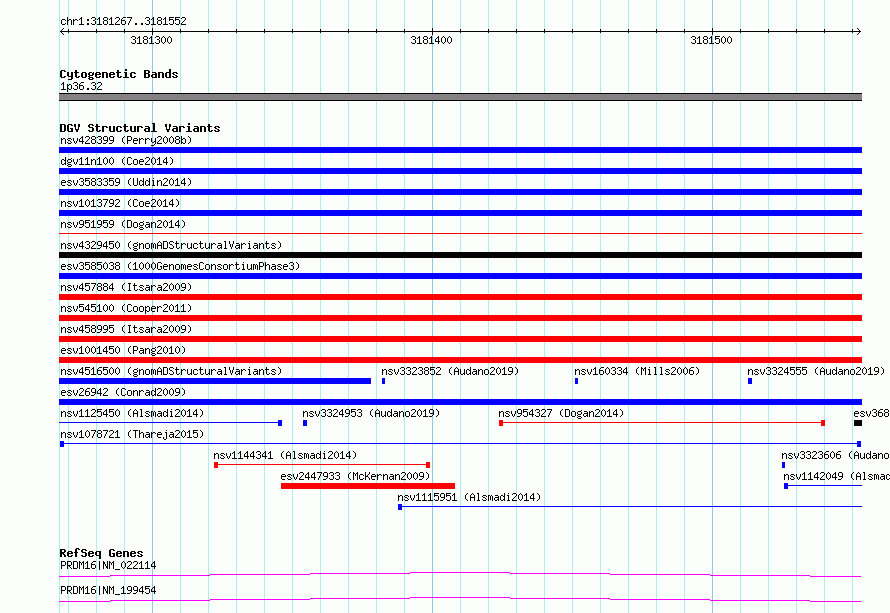Click the Cytogenetic Bands track title
Image resolution: width=890 pixels, height=613 pixels.
pyautogui.click(x=119, y=74)
